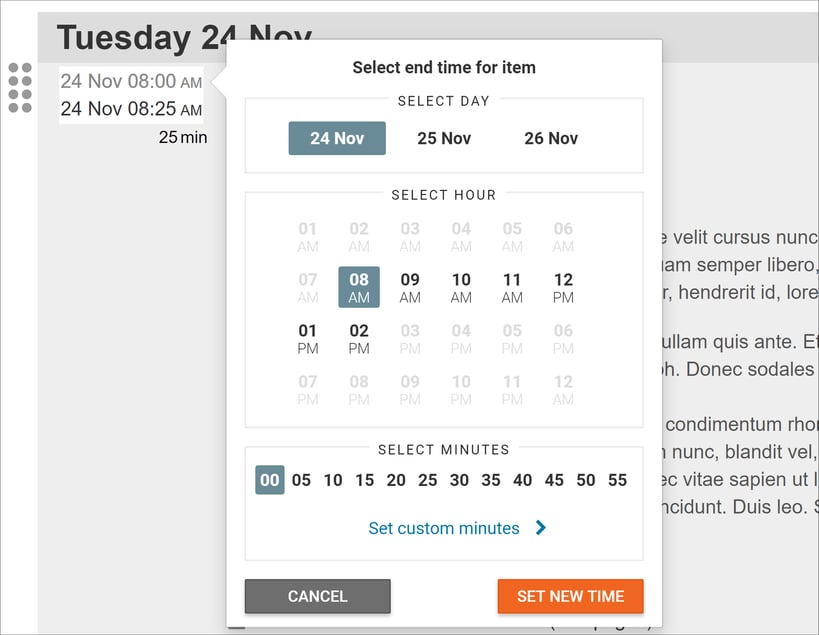
Task: Click the 24 Nov 08:25 AM end time
Action: pos(131,109)
